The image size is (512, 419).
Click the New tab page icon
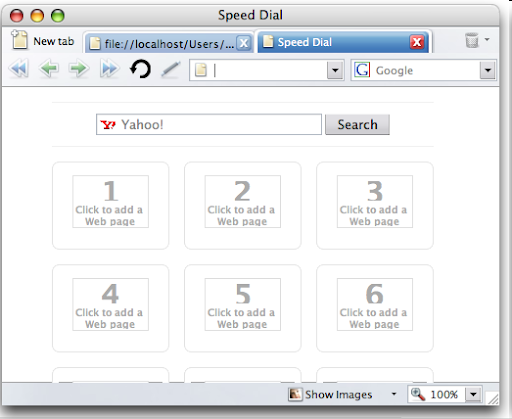20,40
